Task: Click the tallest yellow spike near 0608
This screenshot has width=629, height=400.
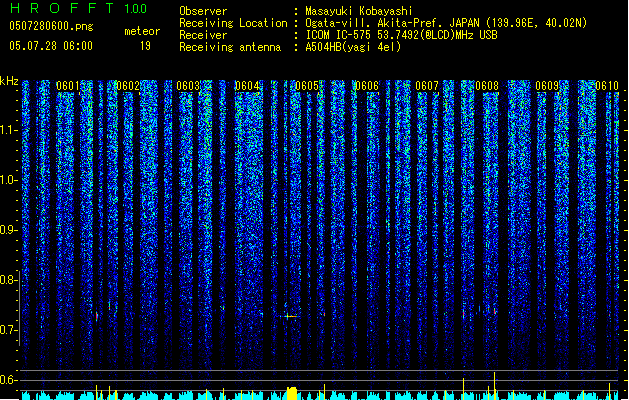Action: pyautogui.click(x=494, y=386)
